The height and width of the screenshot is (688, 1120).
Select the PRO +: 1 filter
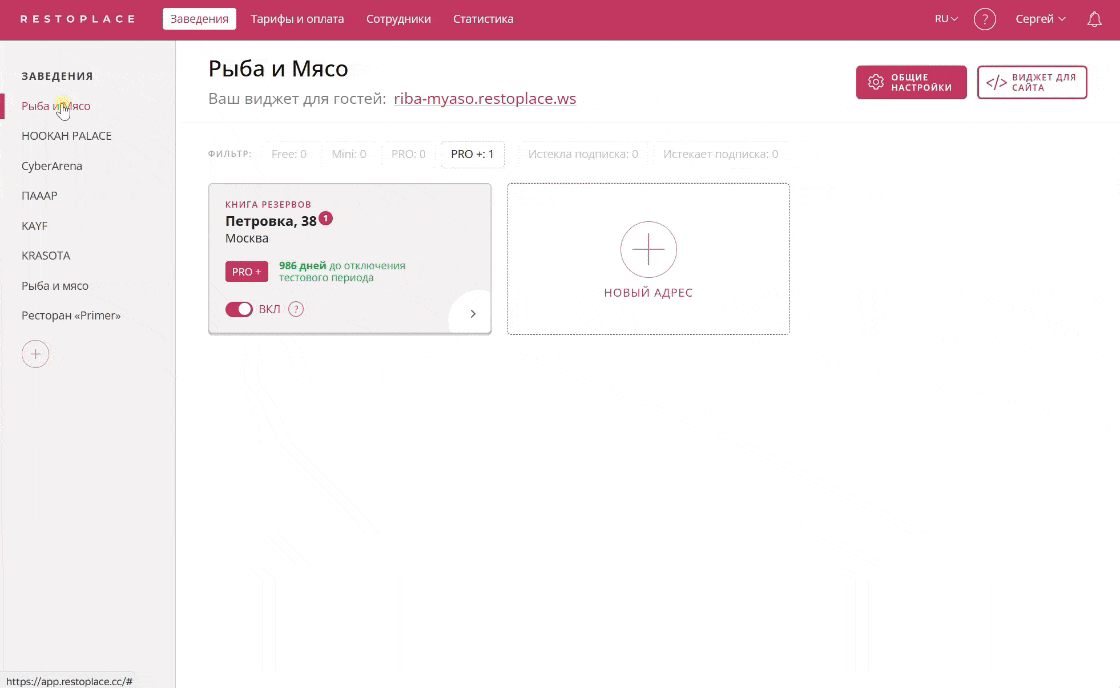pos(472,154)
